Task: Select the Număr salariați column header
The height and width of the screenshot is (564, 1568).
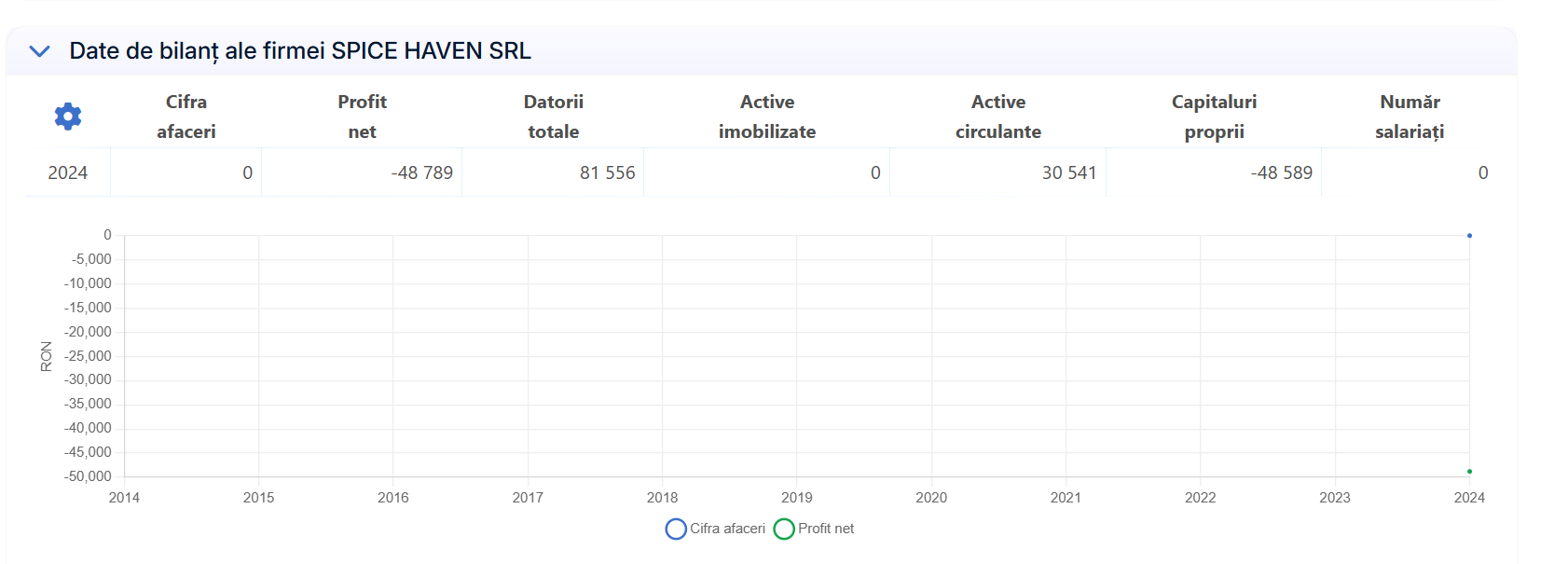Action: pos(1409,117)
